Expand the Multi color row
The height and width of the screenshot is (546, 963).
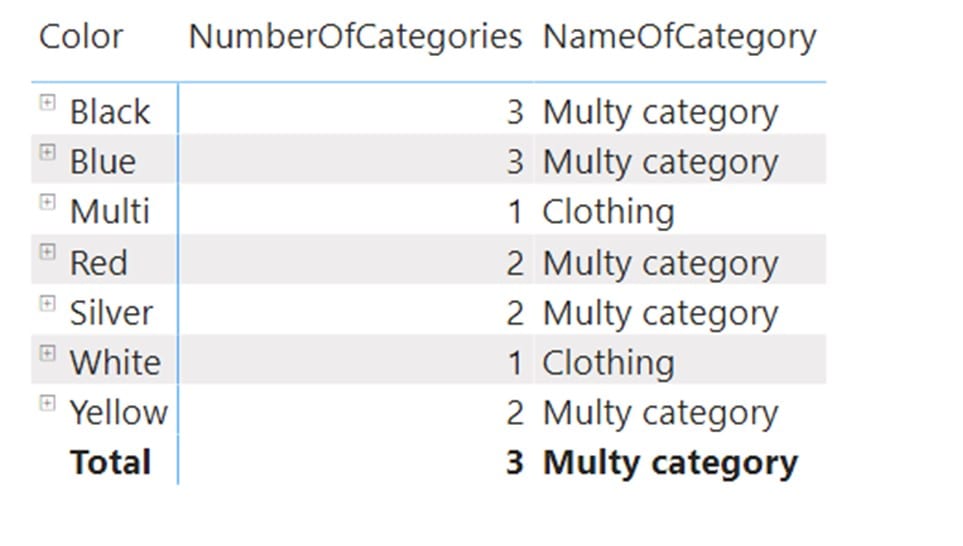tap(47, 202)
